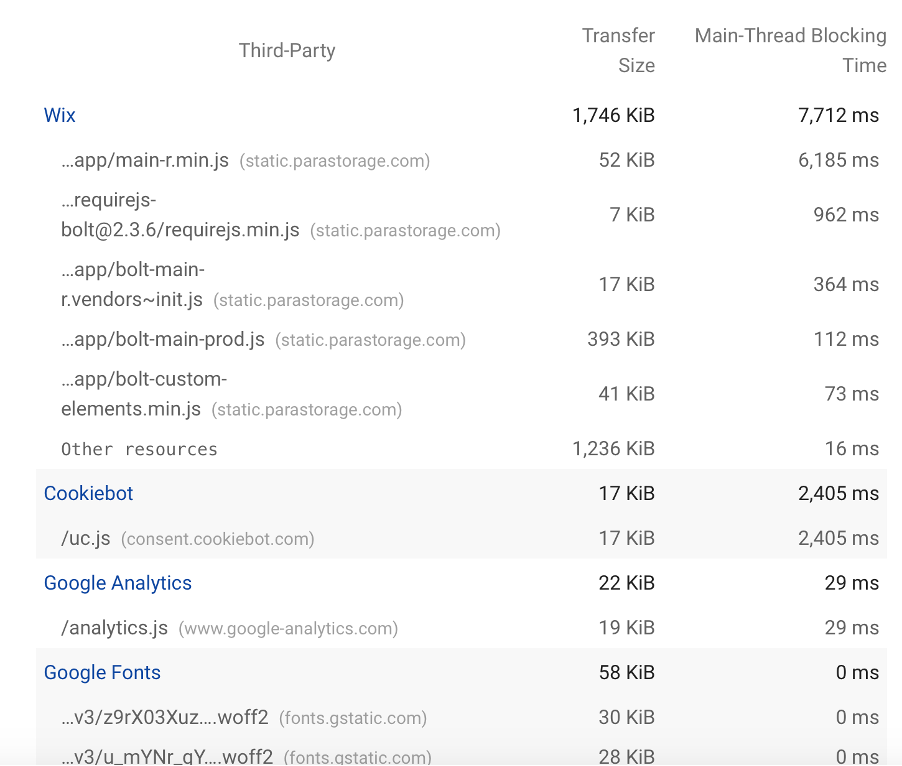902x766 pixels.
Task: Select the bolt-main-r.vendors~init.js entry
Action: [x=232, y=285]
